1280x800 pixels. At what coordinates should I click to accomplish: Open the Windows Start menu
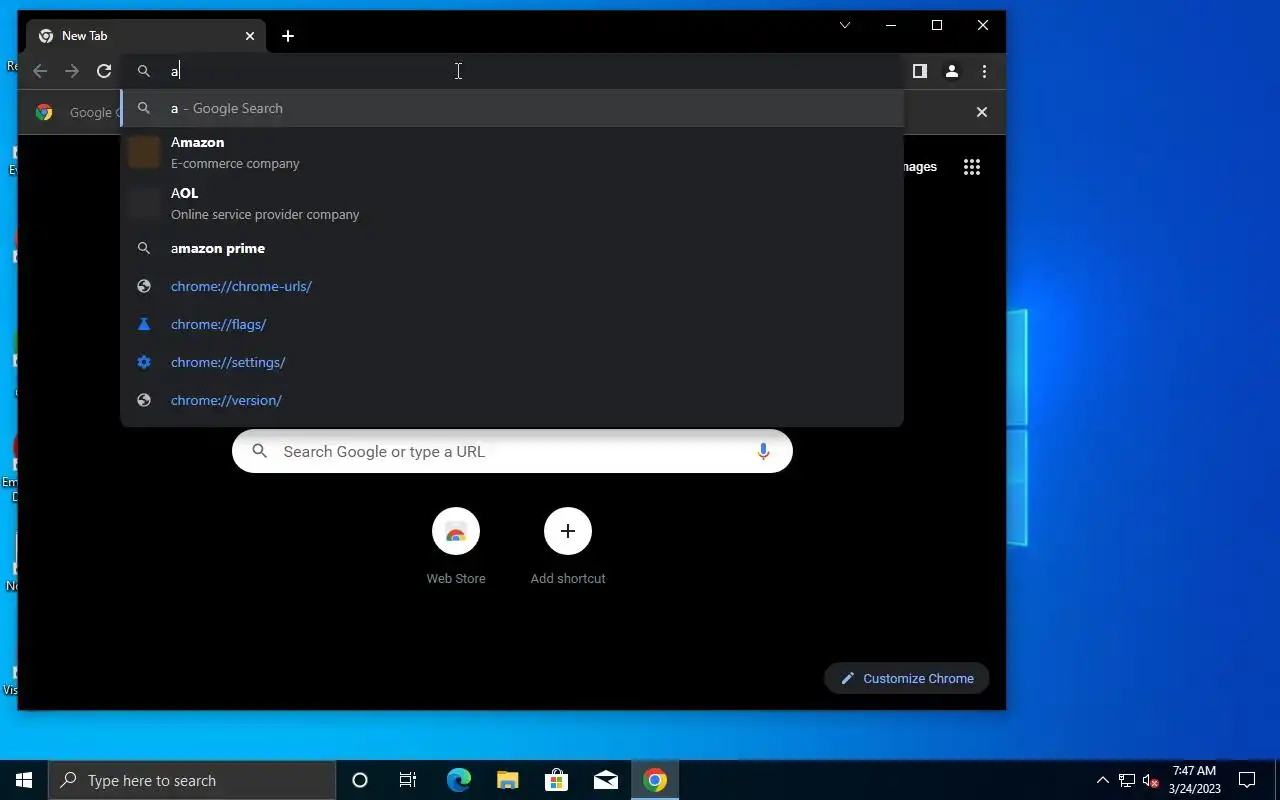coord(24,780)
